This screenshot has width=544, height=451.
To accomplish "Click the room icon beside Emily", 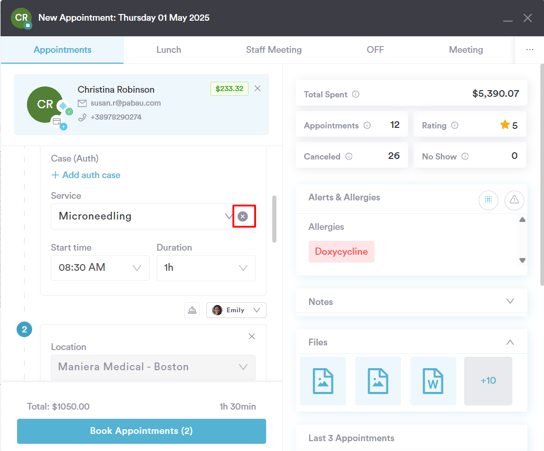I will tap(192, 310).
